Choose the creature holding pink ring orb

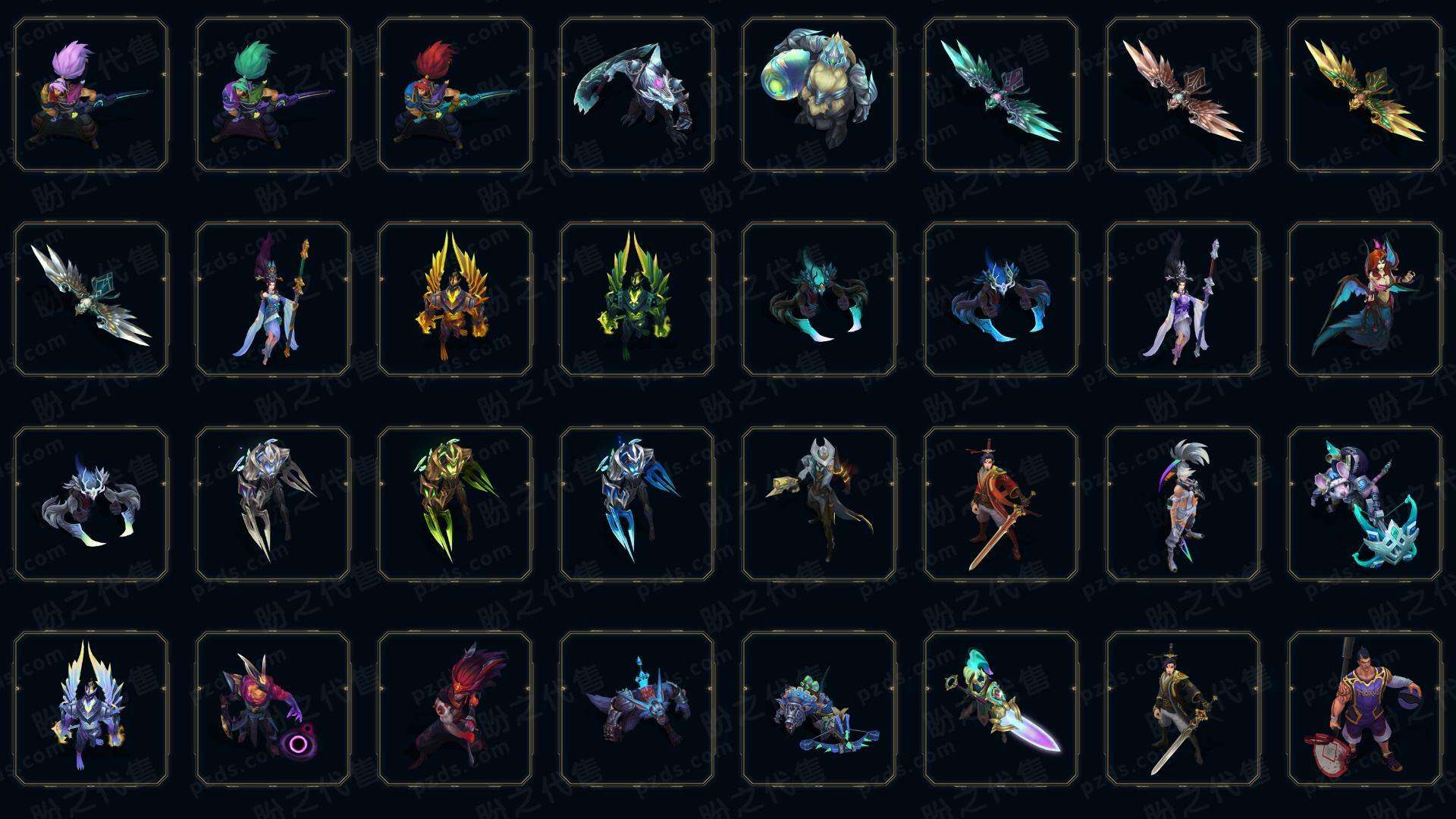click(x=273, y=708)
